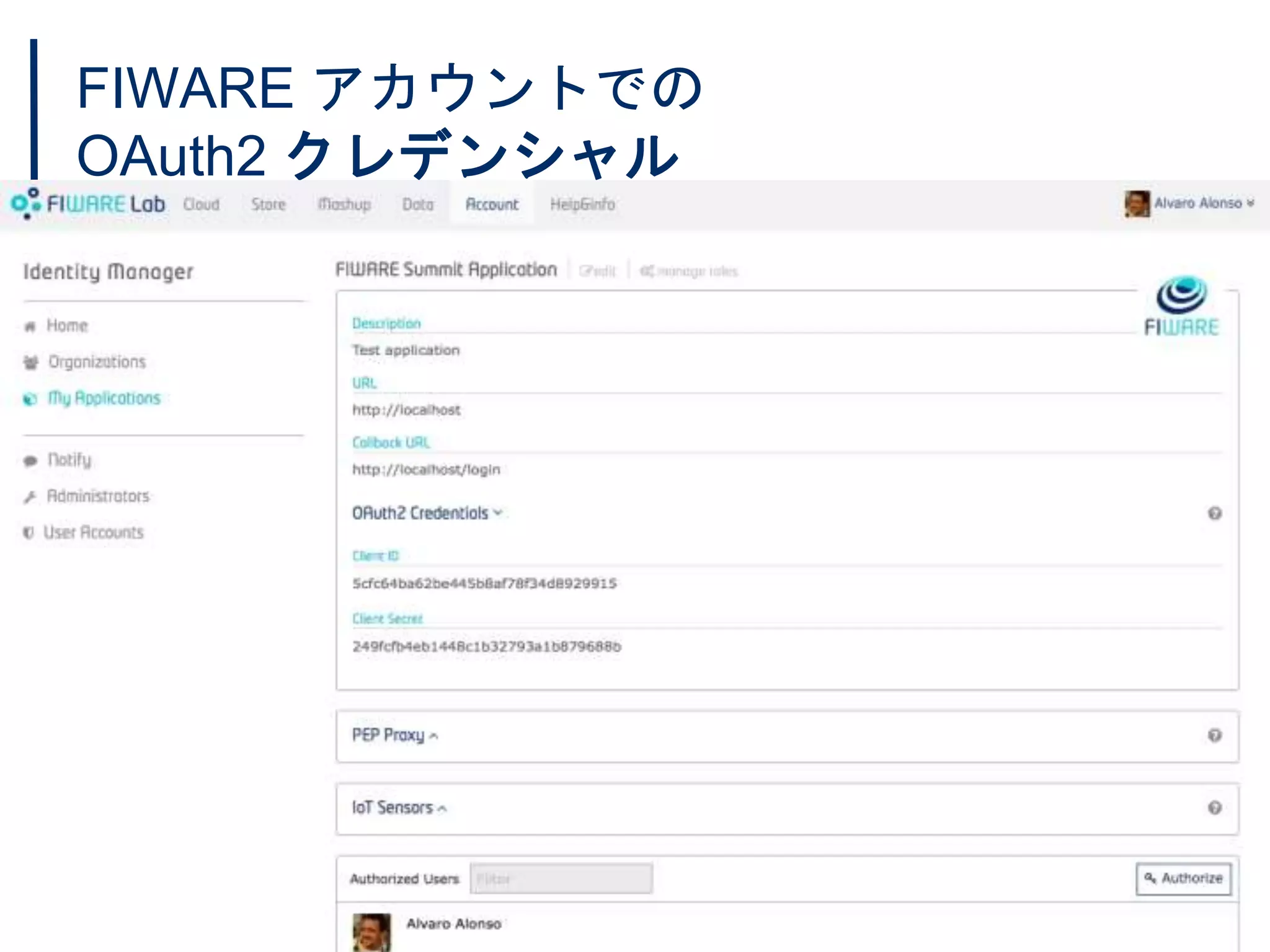Click the manage roles link
The height and width of the screenshot is (952, 1270).
click(x=689, y=271)
